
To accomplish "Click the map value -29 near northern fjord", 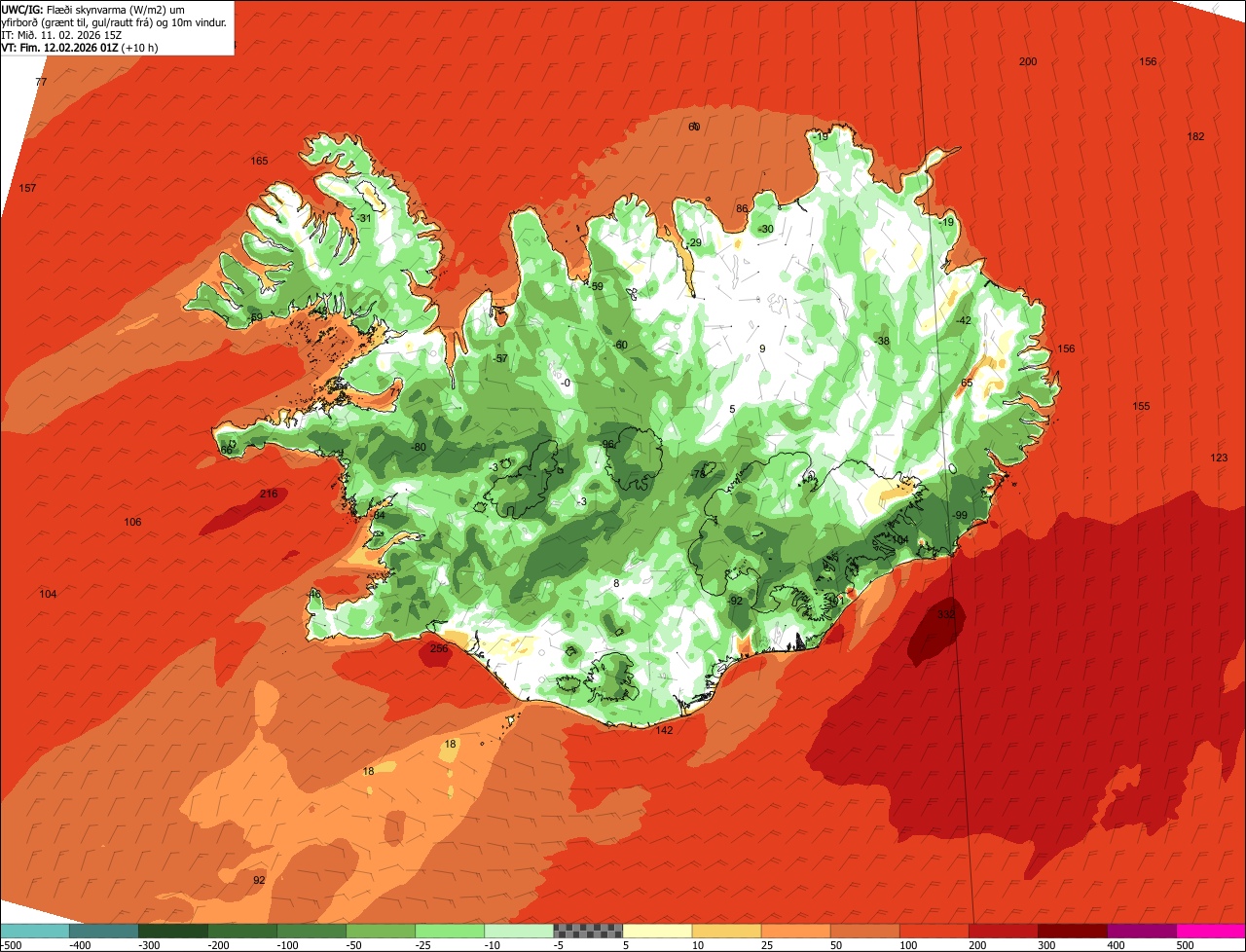I will (x=694, y=242).
